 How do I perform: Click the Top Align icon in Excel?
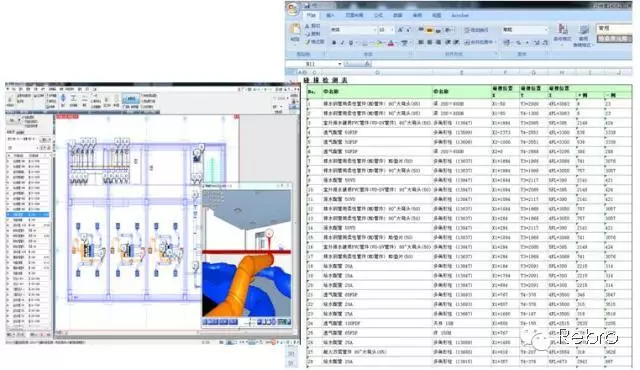pos(421,30)
